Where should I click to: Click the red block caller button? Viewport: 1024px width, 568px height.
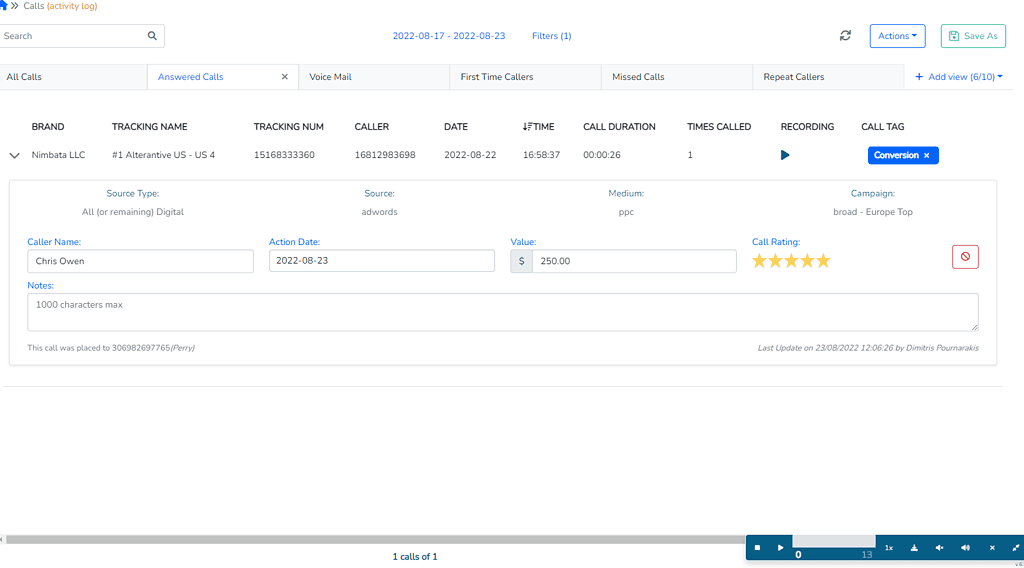coord(965,257)
